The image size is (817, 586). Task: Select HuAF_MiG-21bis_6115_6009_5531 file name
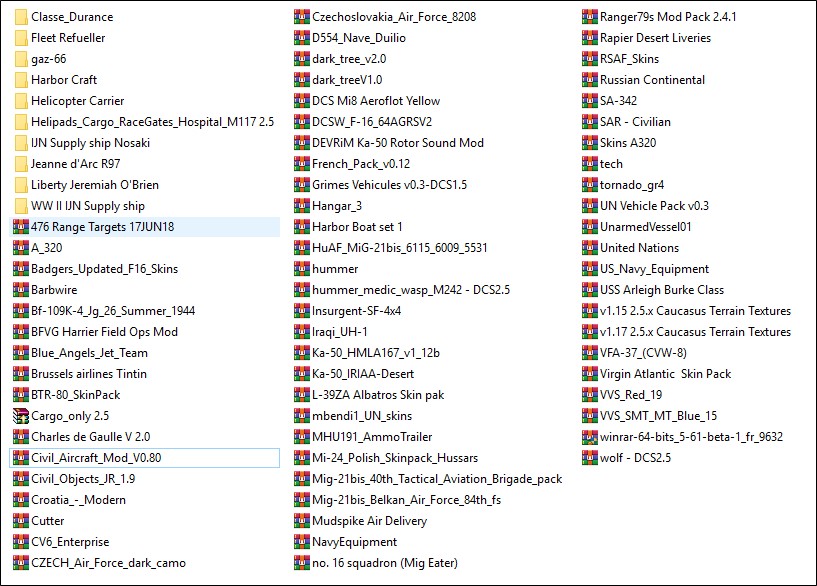(x=400, y=248)
